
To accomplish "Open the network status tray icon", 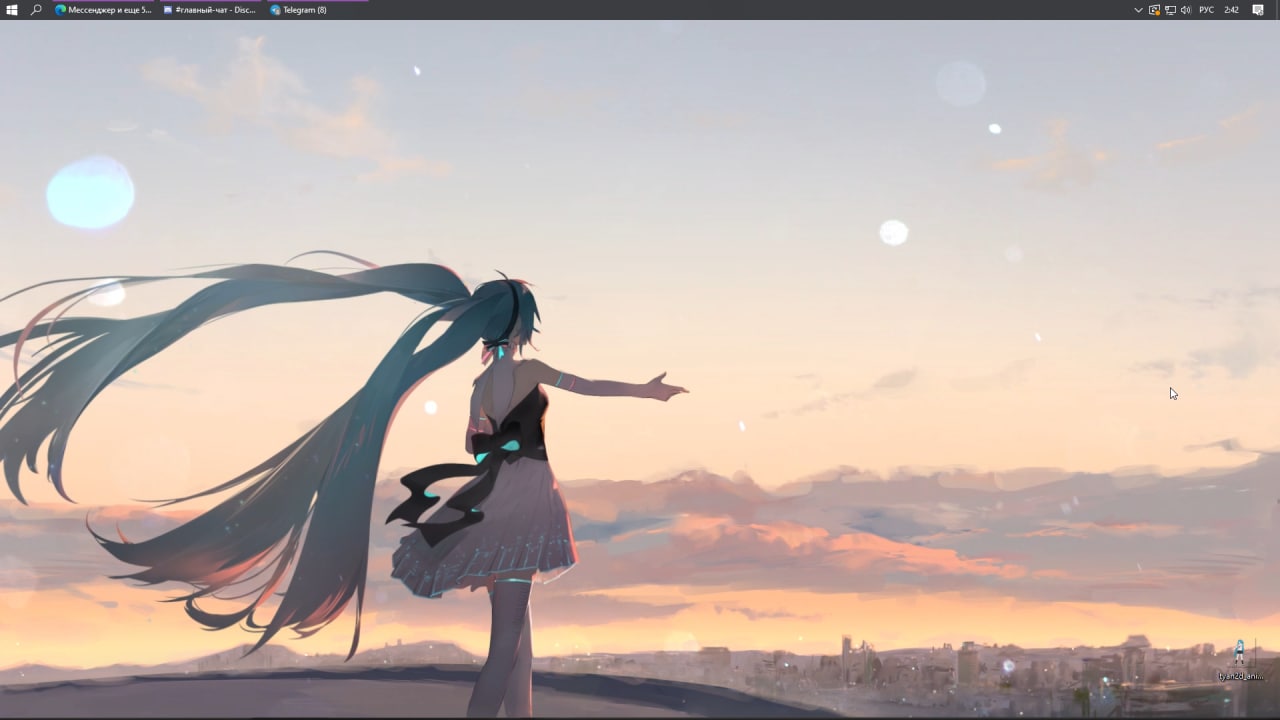I will click(x=1170, y=10).
